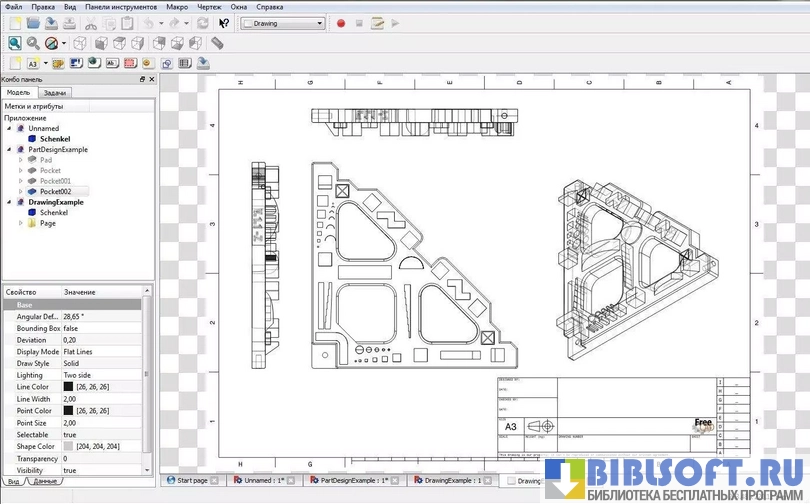Toggle the Visibility property value
Screen dimensions: 810x504
[70, 470]
